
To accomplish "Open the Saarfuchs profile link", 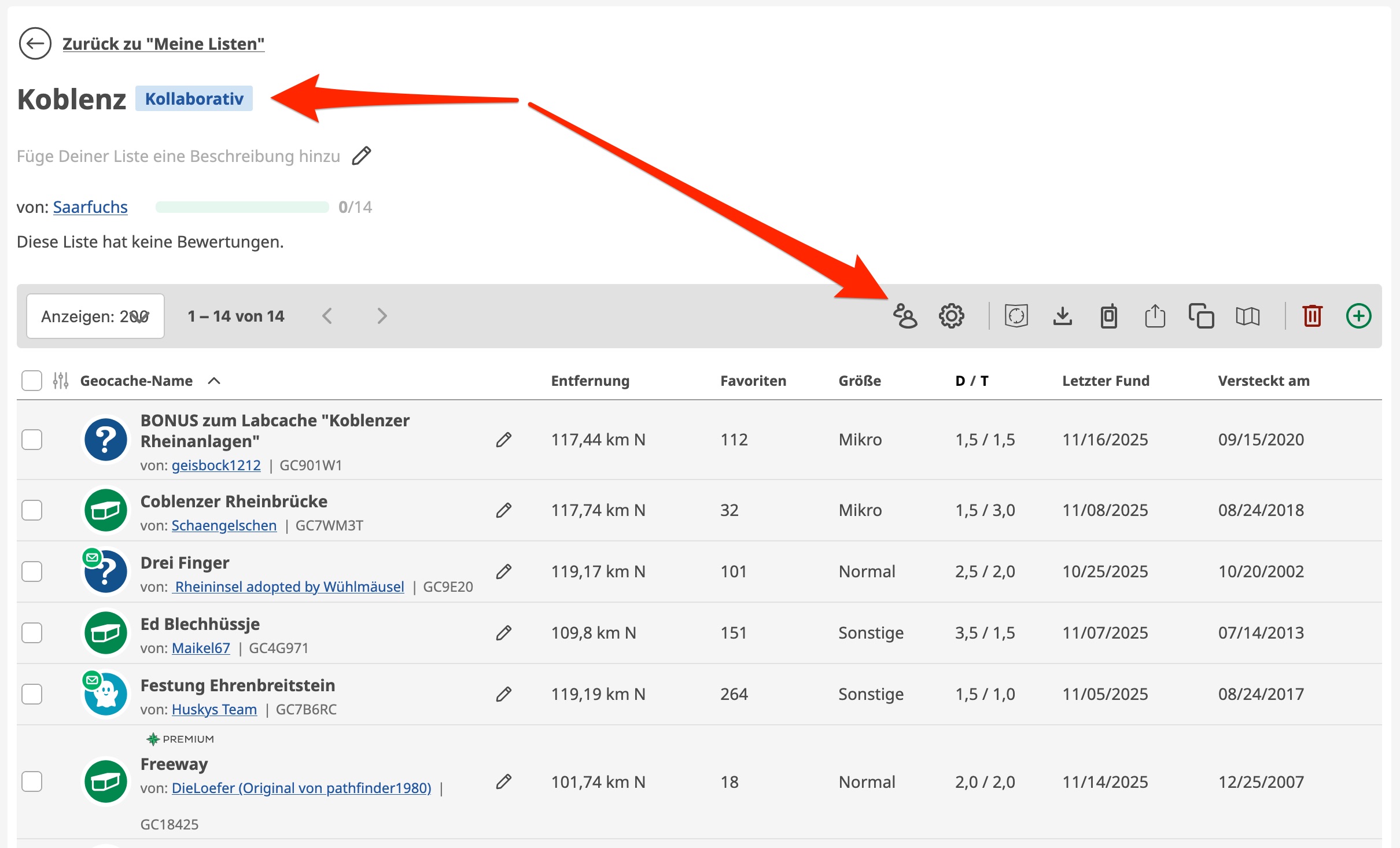I will (90, 207).
